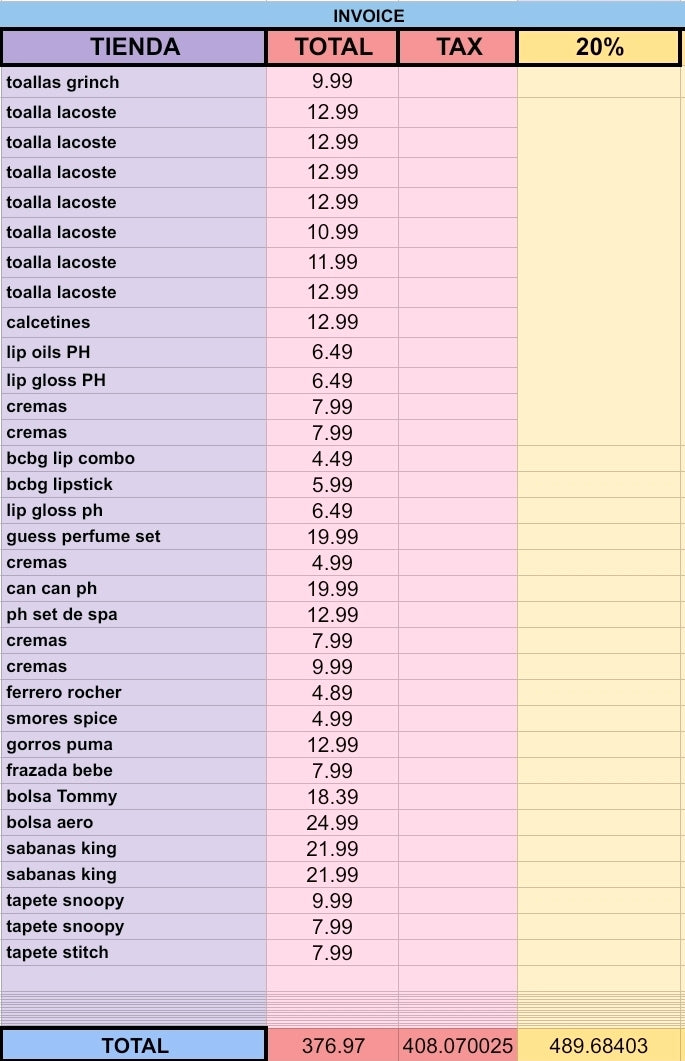685x1061 pixels.
Task: Click the calcetines row label
Action: (134, 322)
